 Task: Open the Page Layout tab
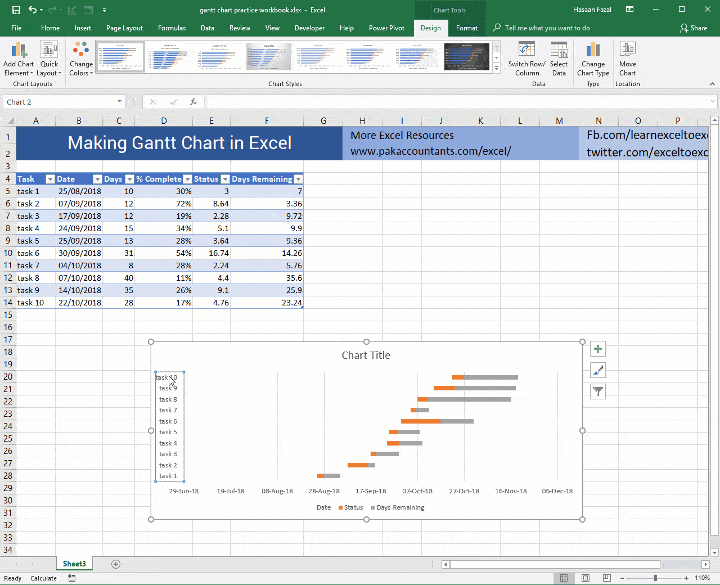click(x=124, y=28)
